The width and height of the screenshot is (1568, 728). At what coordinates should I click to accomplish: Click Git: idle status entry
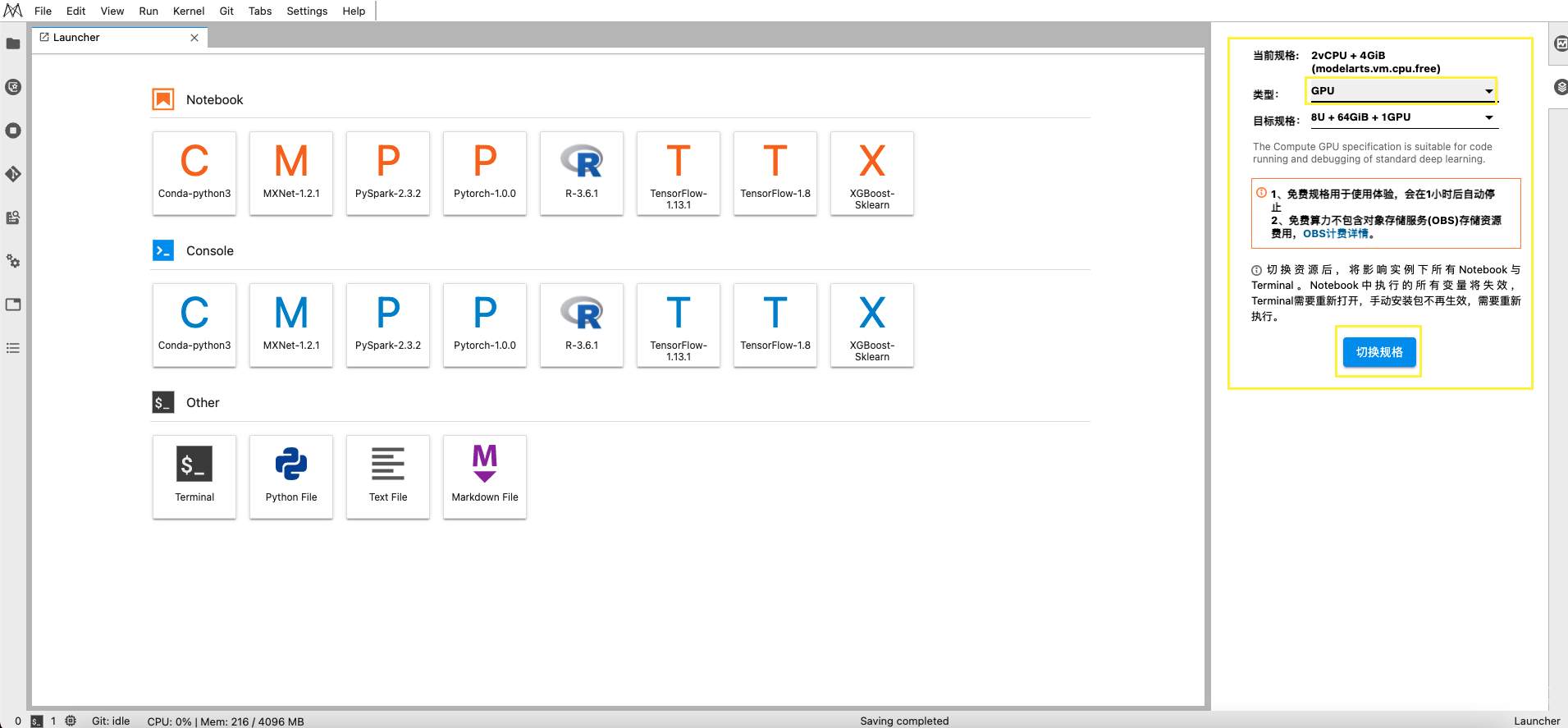[111, 721]
